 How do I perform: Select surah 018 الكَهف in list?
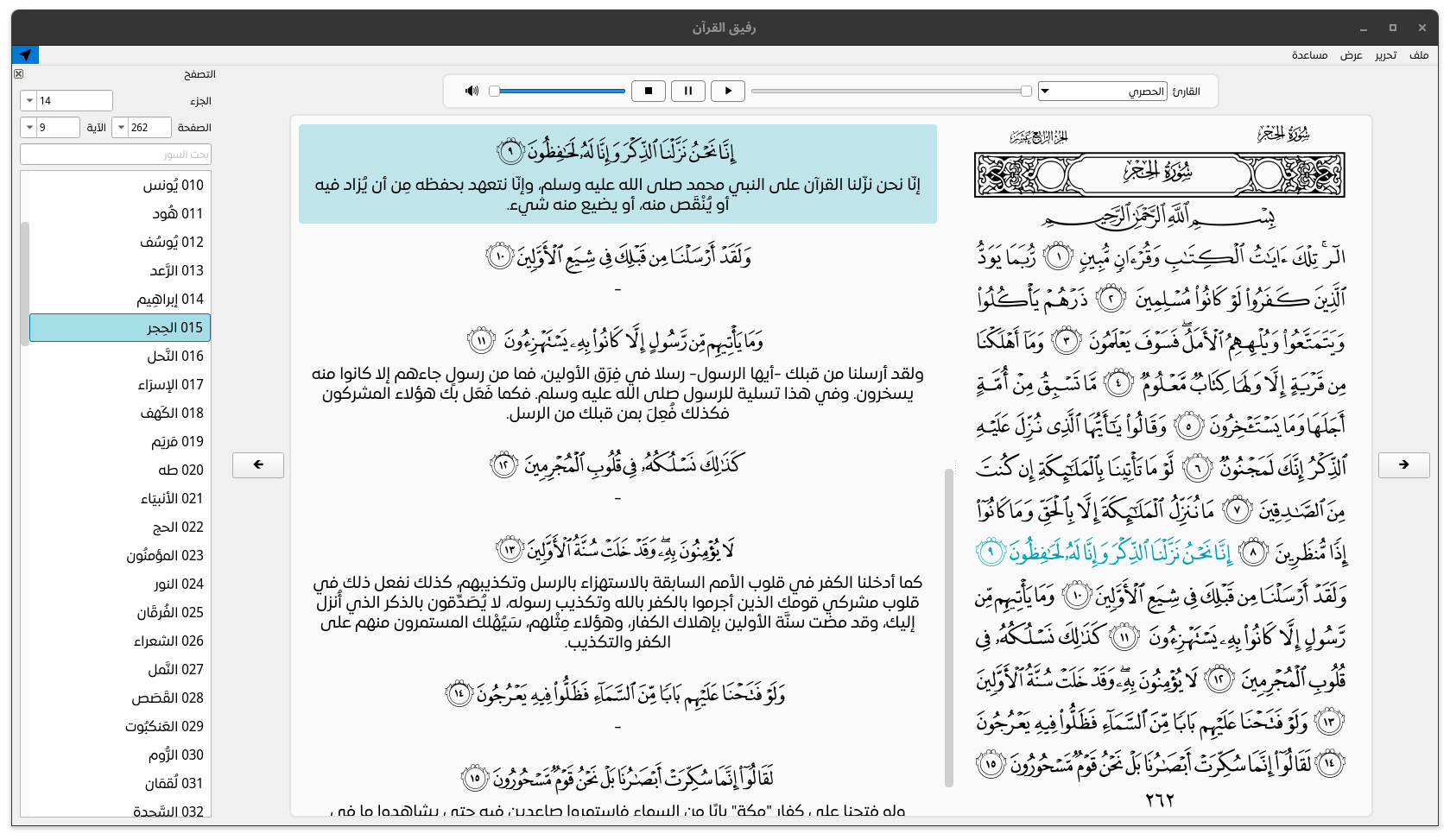click(120, 413)
